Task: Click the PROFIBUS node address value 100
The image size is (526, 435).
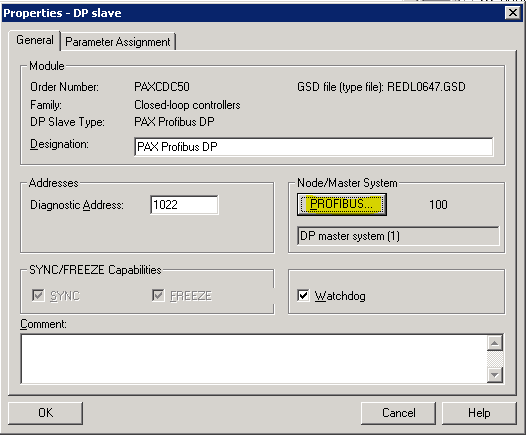Action: pyautogui.click(x=438, y=205)
